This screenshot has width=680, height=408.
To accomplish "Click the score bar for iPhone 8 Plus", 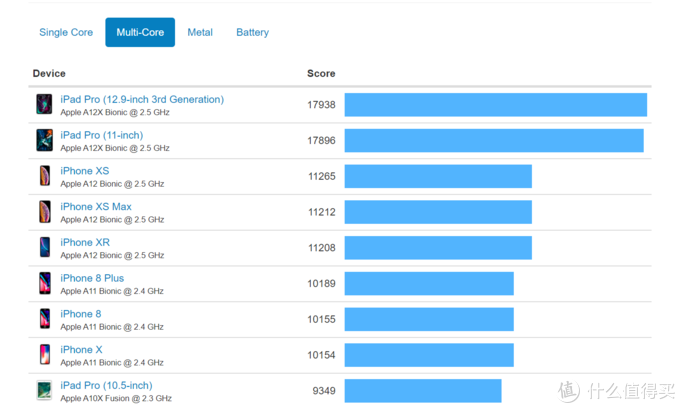I will (x=429, y=284).
